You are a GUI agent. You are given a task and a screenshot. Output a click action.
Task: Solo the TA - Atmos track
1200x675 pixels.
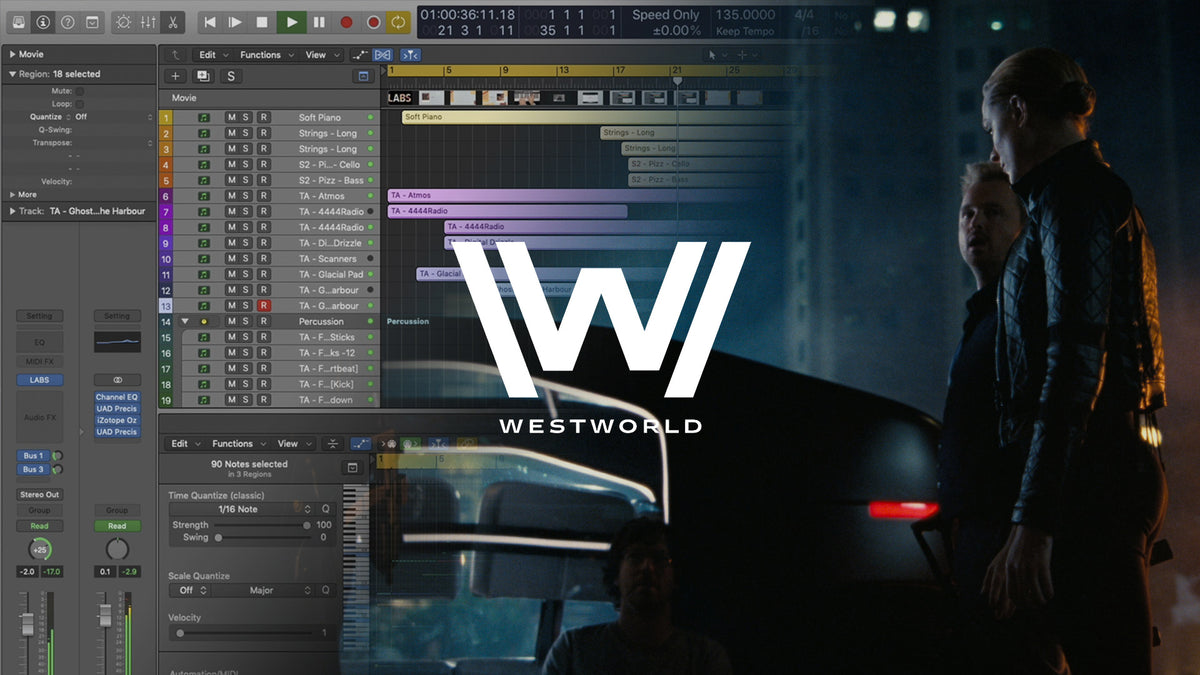point(246,196)
